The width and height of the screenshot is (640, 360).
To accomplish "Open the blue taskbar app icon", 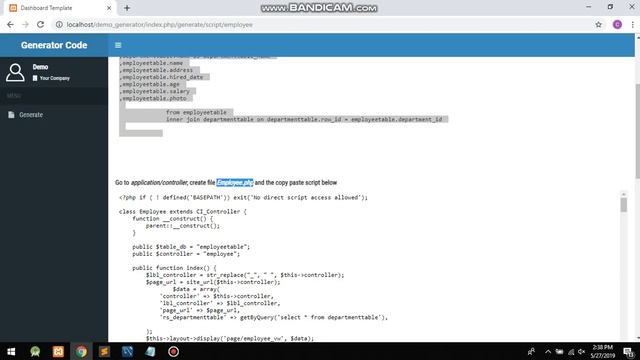I will tap(127, 351).
